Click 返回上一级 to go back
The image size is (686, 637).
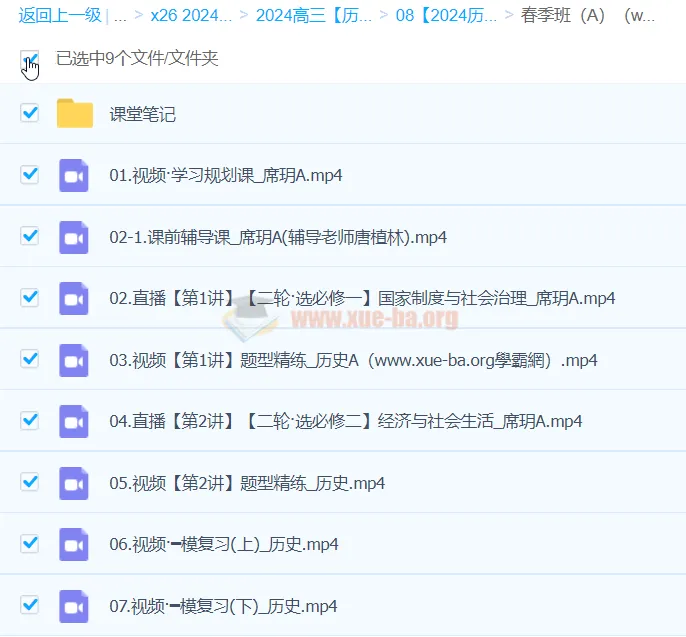click(x=59, y=15)
